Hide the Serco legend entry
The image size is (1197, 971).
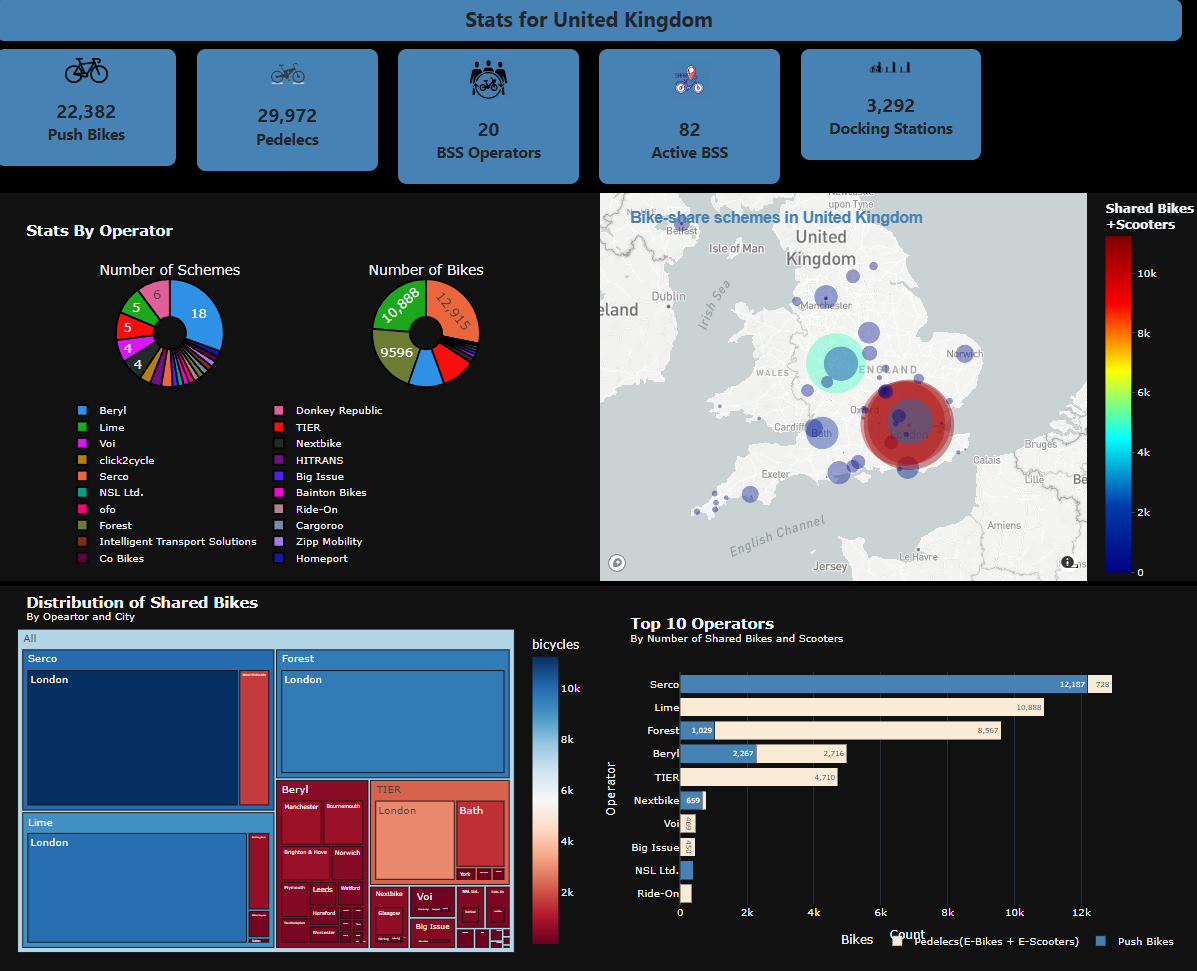pos(103,476)
